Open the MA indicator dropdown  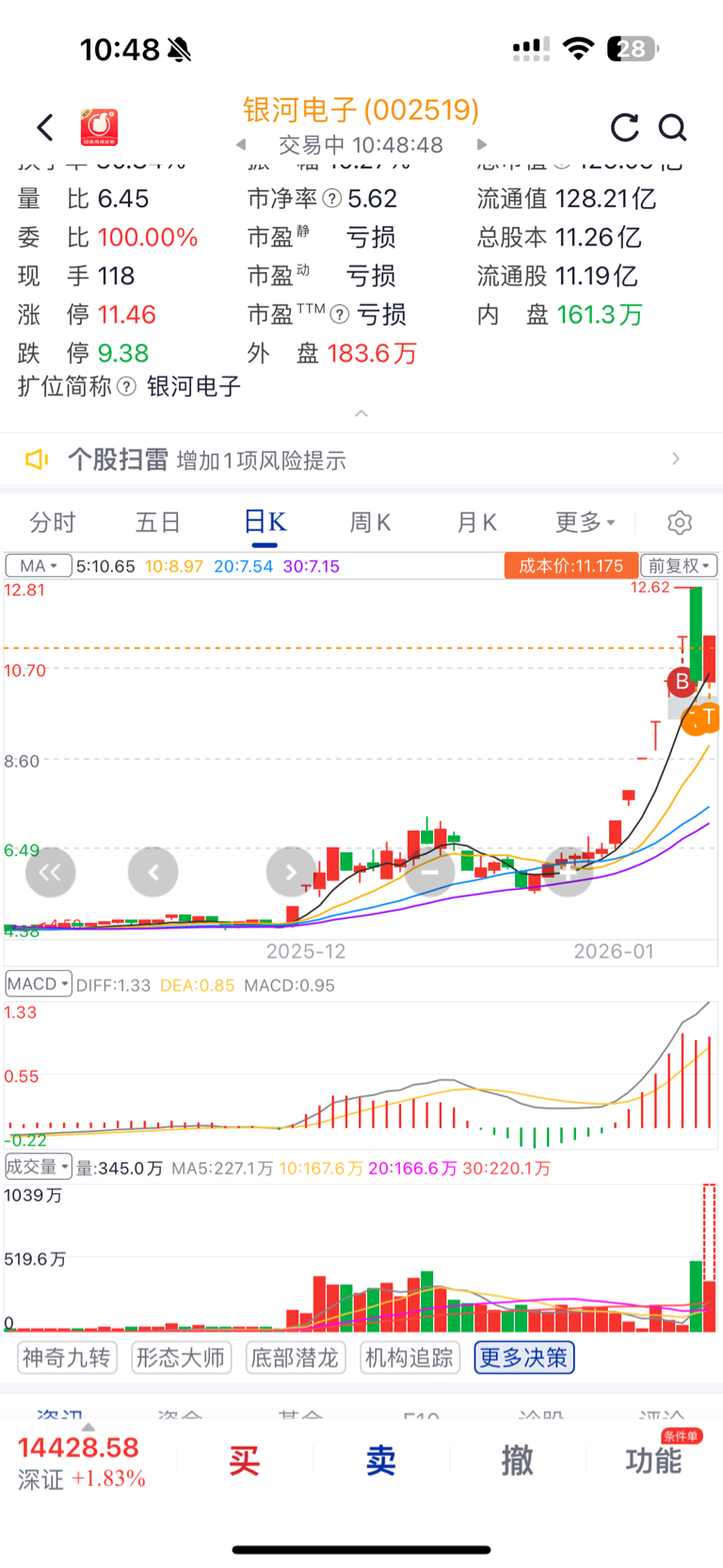39,566
